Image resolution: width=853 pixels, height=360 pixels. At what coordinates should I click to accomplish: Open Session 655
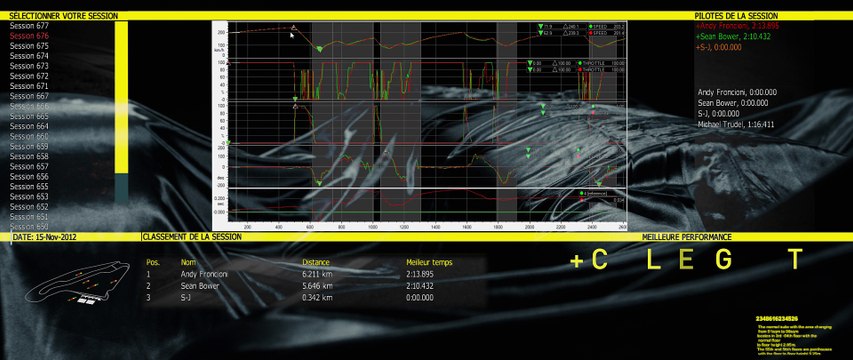coord(29,187)
